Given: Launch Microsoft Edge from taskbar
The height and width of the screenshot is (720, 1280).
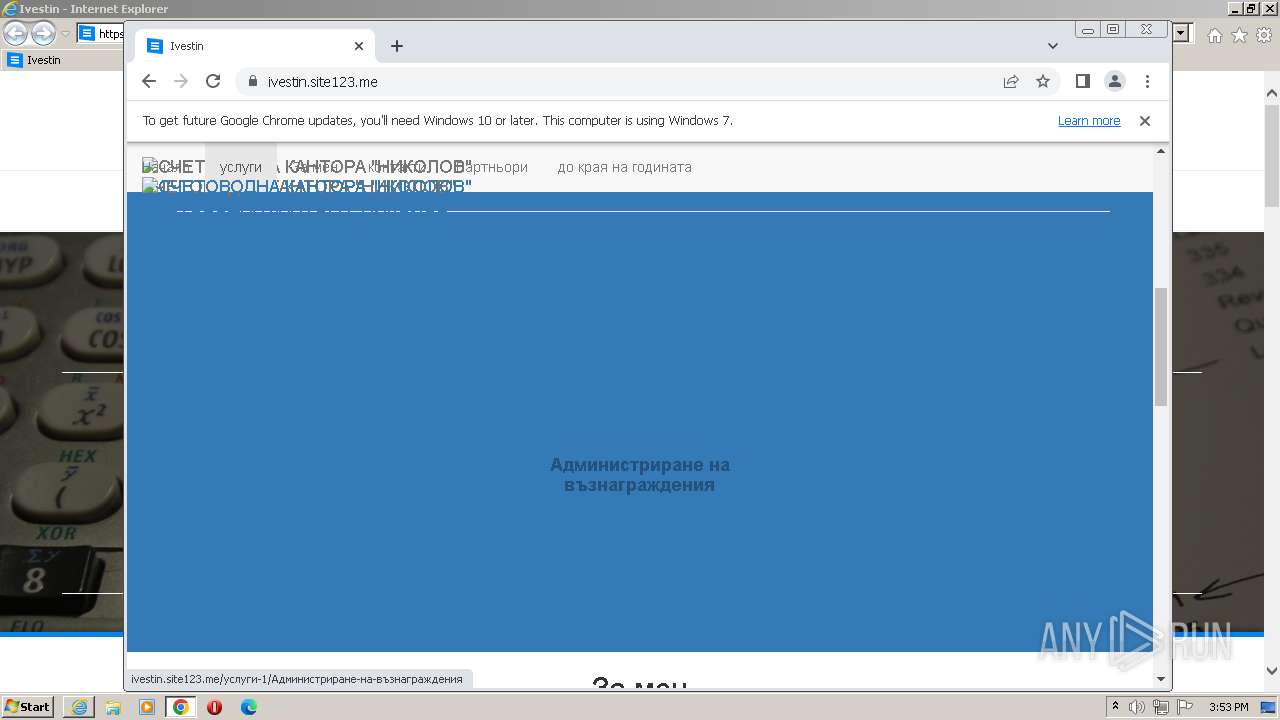Looking at the screenshot, I should coord(249,707).
